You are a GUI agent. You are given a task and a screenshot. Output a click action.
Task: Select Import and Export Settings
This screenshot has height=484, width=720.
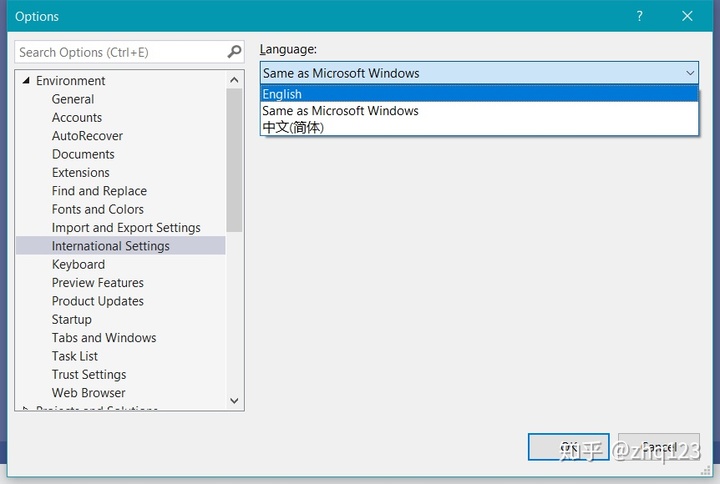126,228
